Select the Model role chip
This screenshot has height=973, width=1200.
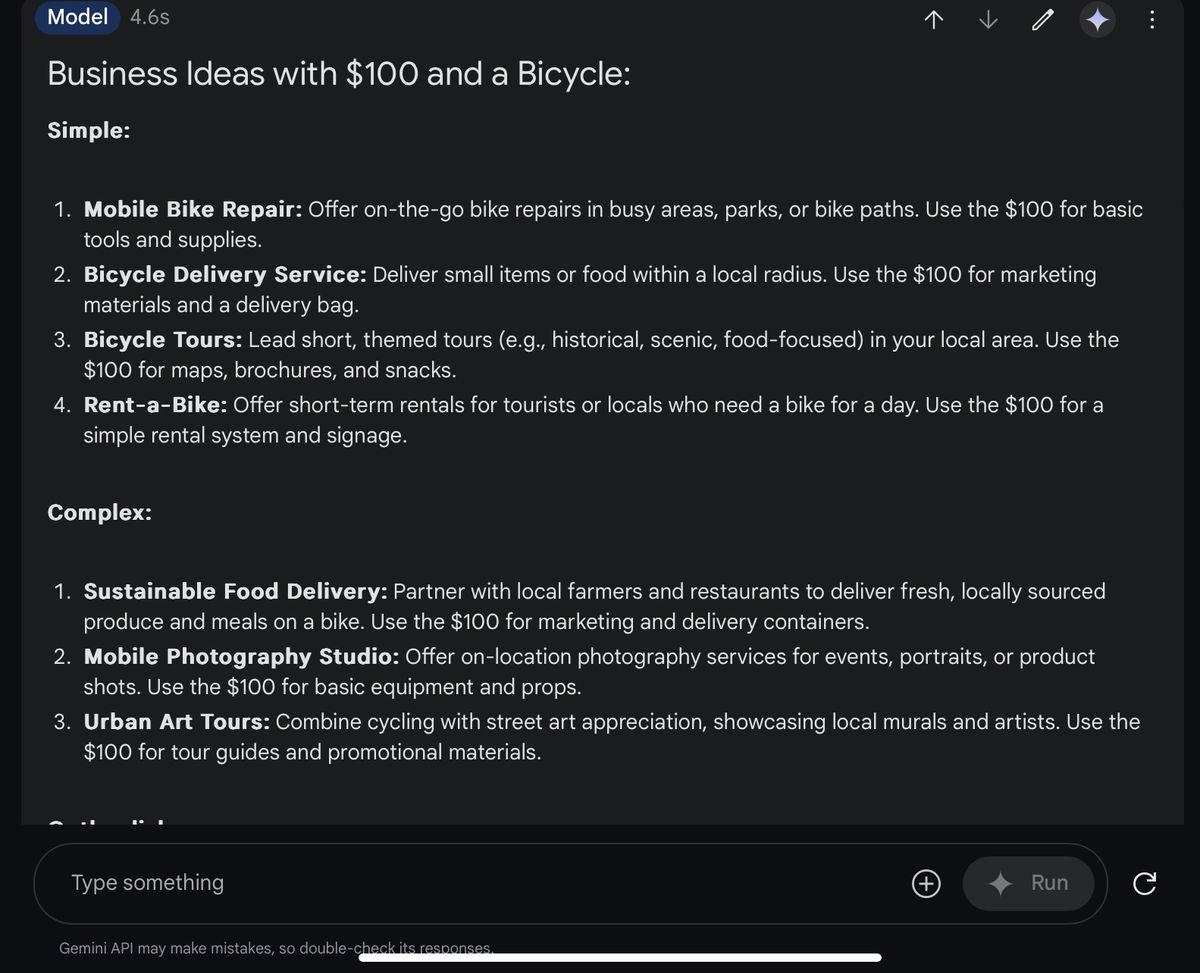(77, 17)
